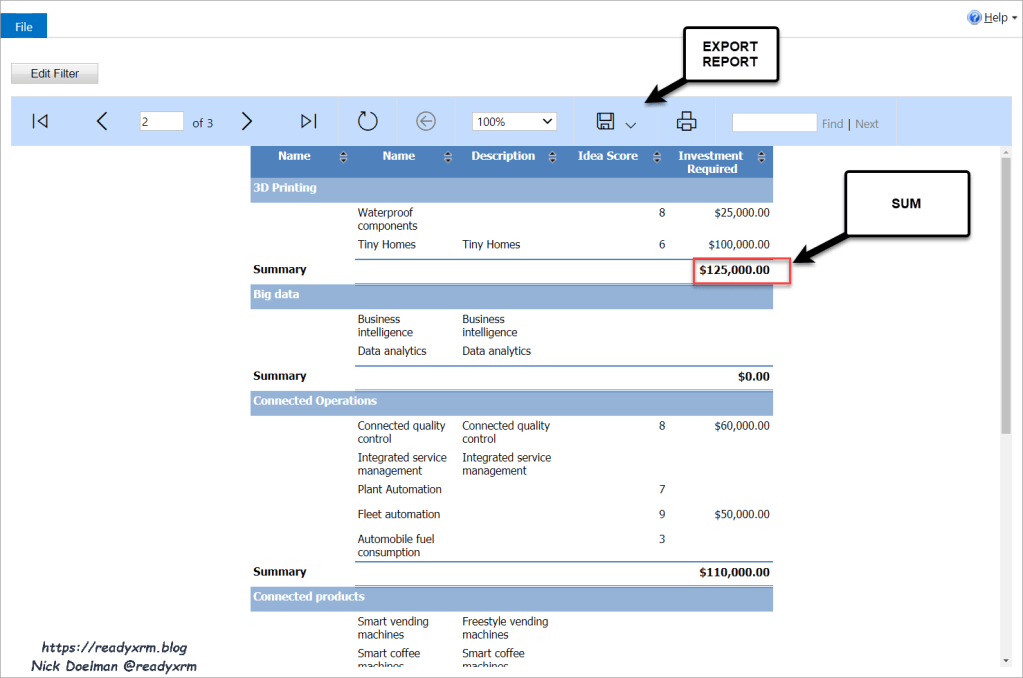Viewport: 1023px width, 678px height.
Task: Go to the first report page
Action: pyautogui.click(x=40, y=121)
